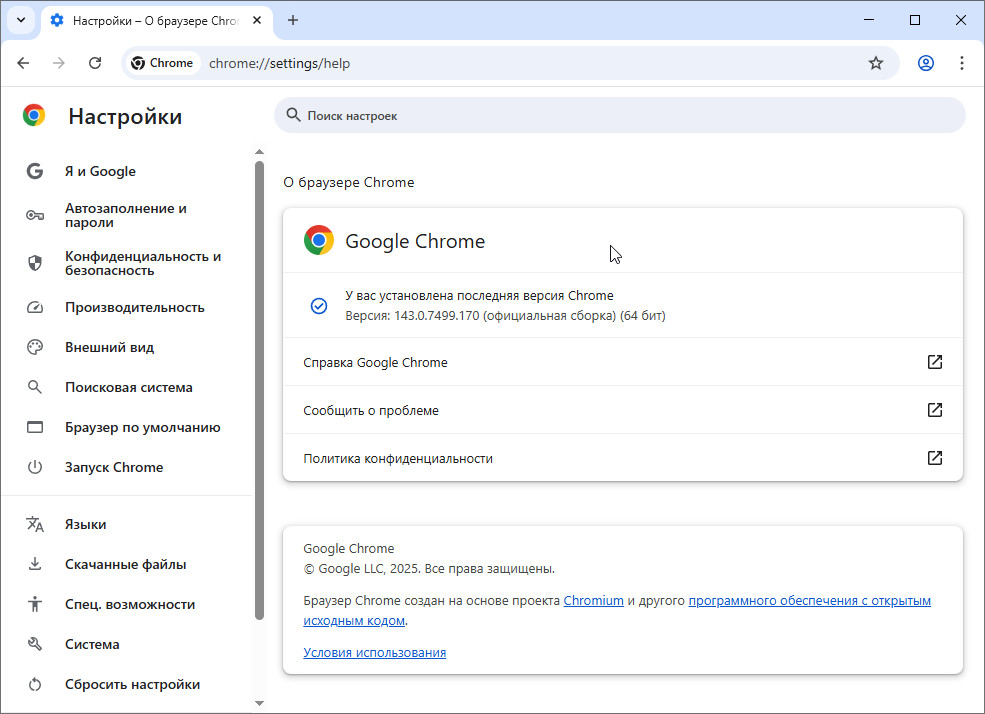The image size is (985, 714).
Task: Click the Поиск настроек search field
Action: pyautogui.click(x=620, y=116)
